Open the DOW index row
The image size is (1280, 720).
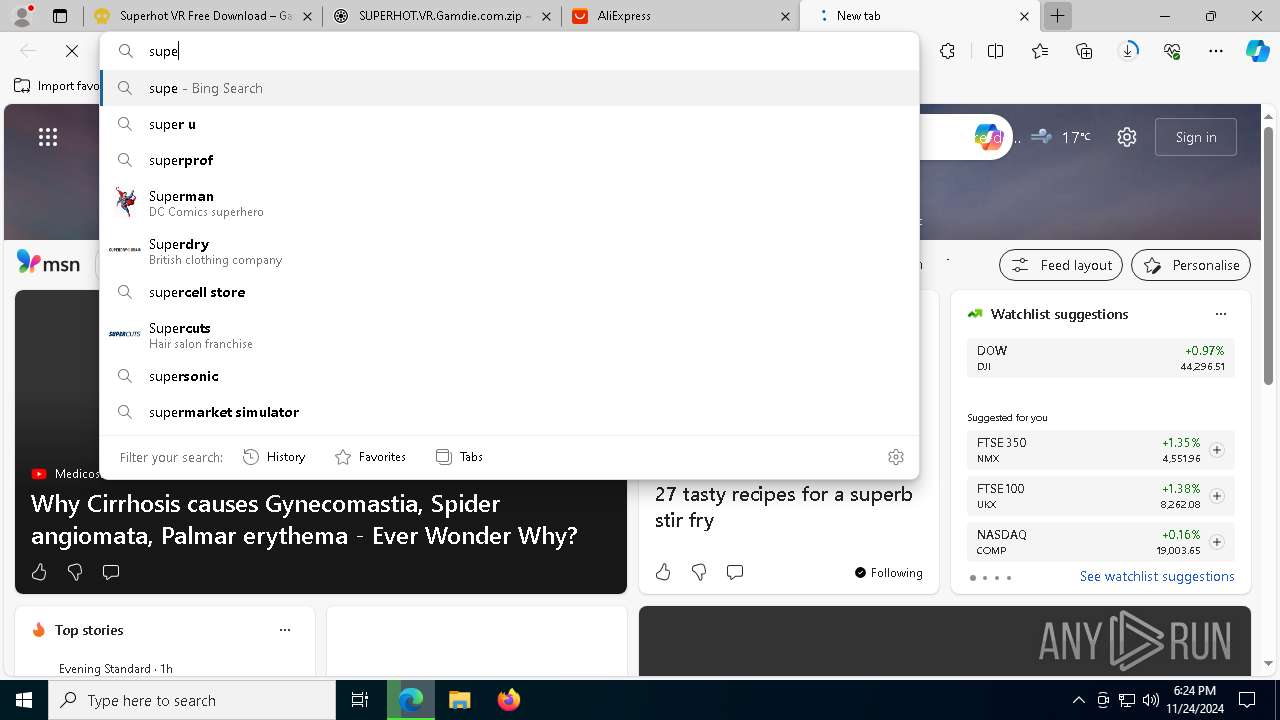1100,358
